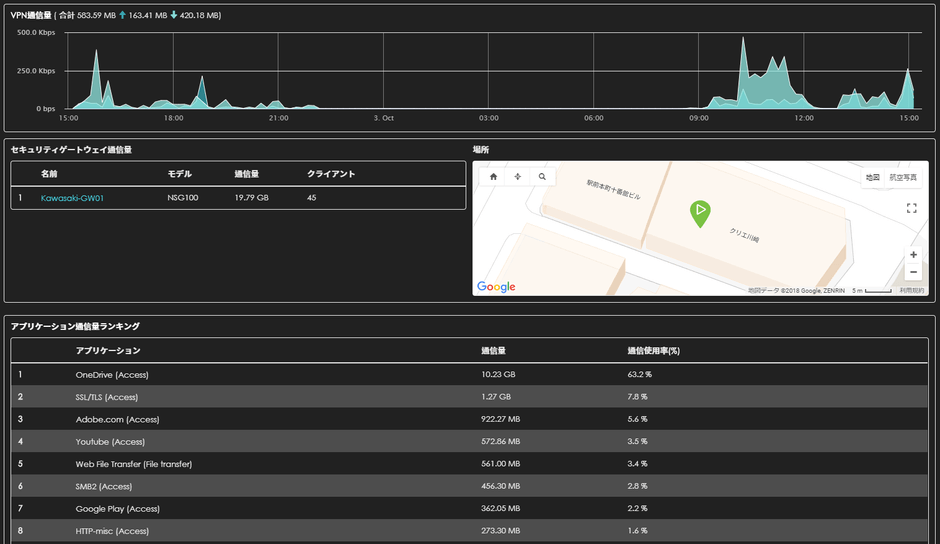This screenshot has width=940, height=544.
Task: Click the upload arrow in VPN header
Action: click(x=122, y=16)
